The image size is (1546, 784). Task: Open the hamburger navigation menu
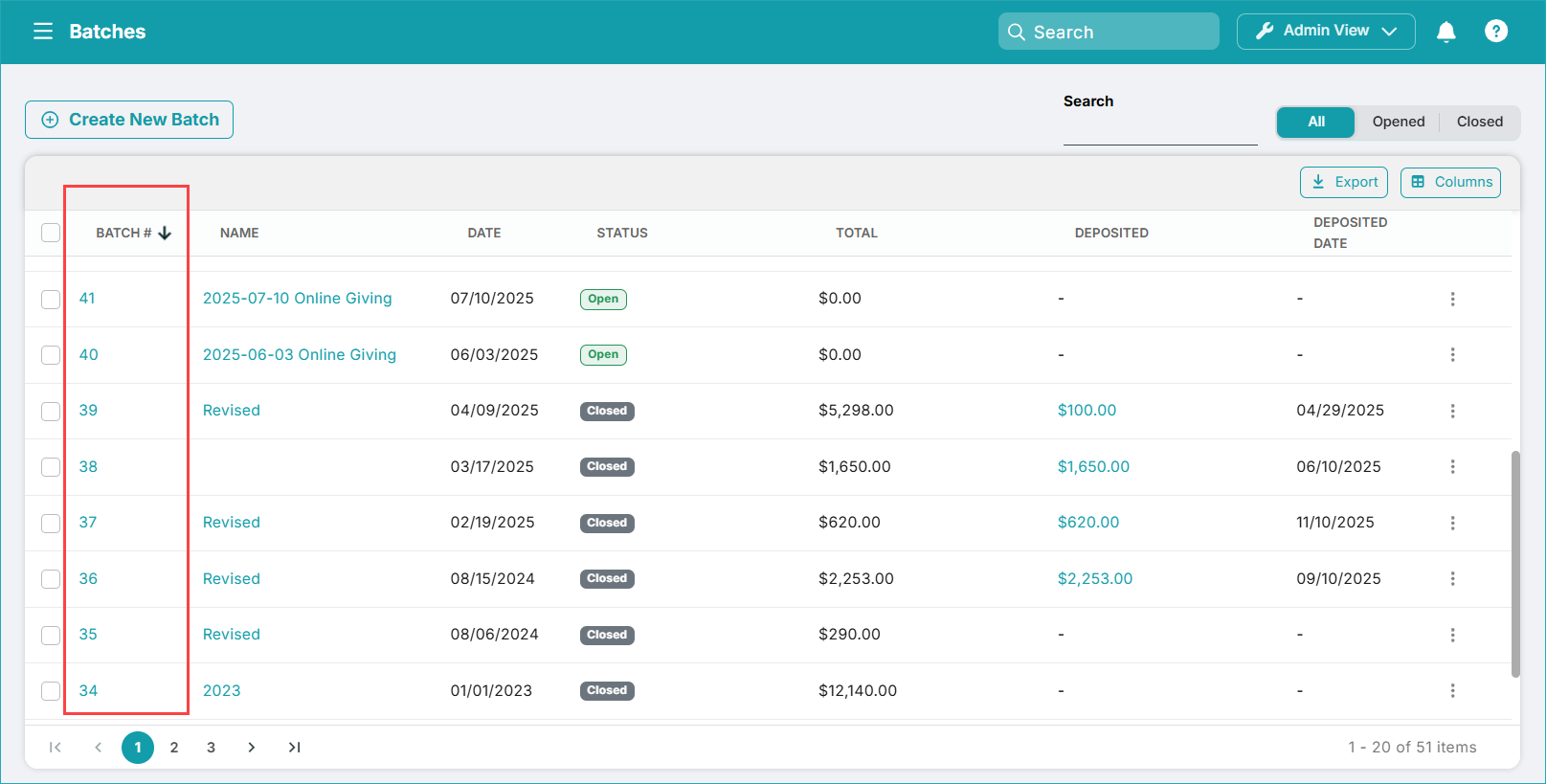point(43,32)
